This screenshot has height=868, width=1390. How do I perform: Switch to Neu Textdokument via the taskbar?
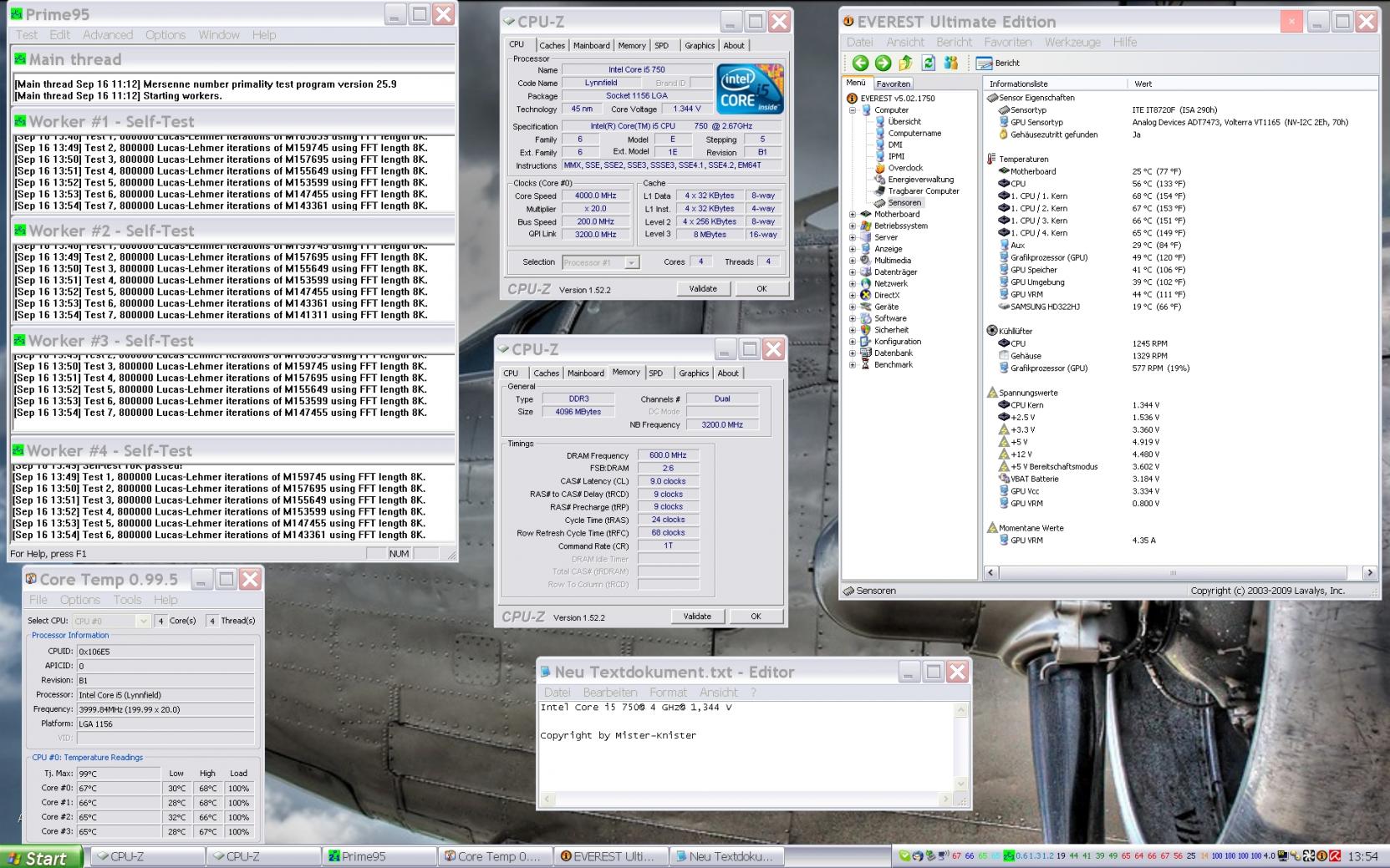point(726,856)
